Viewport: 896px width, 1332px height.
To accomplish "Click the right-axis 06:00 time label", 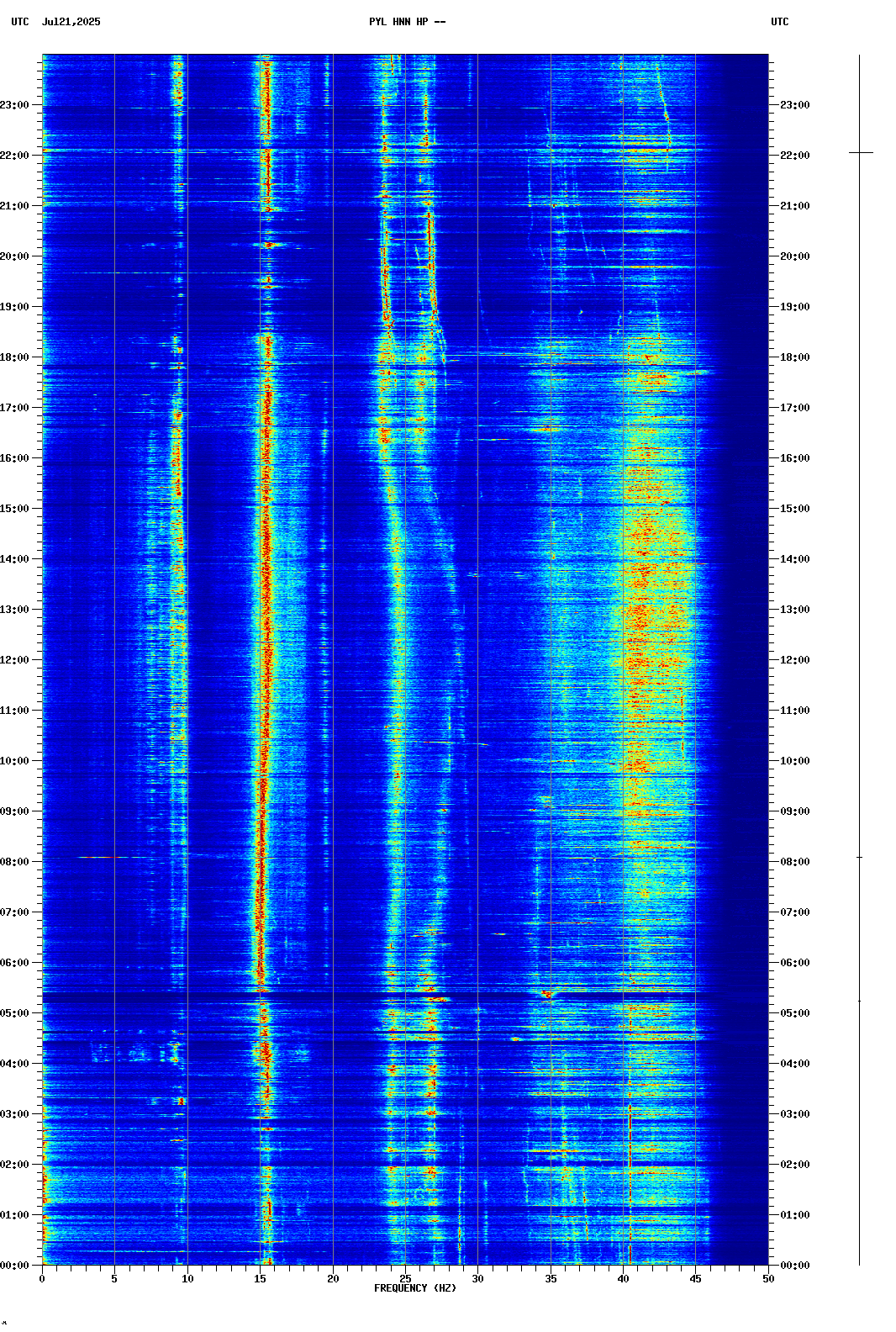I will (x=795, y=963).
